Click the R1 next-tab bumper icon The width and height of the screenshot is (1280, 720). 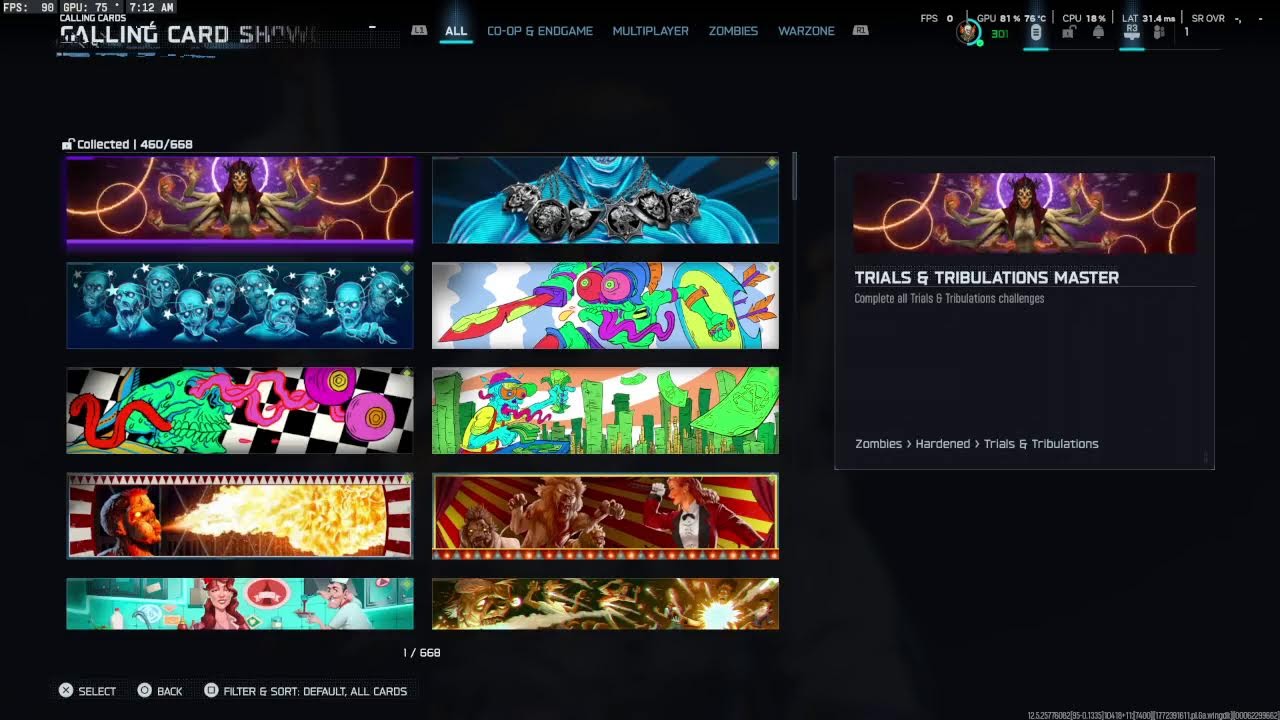860,31
